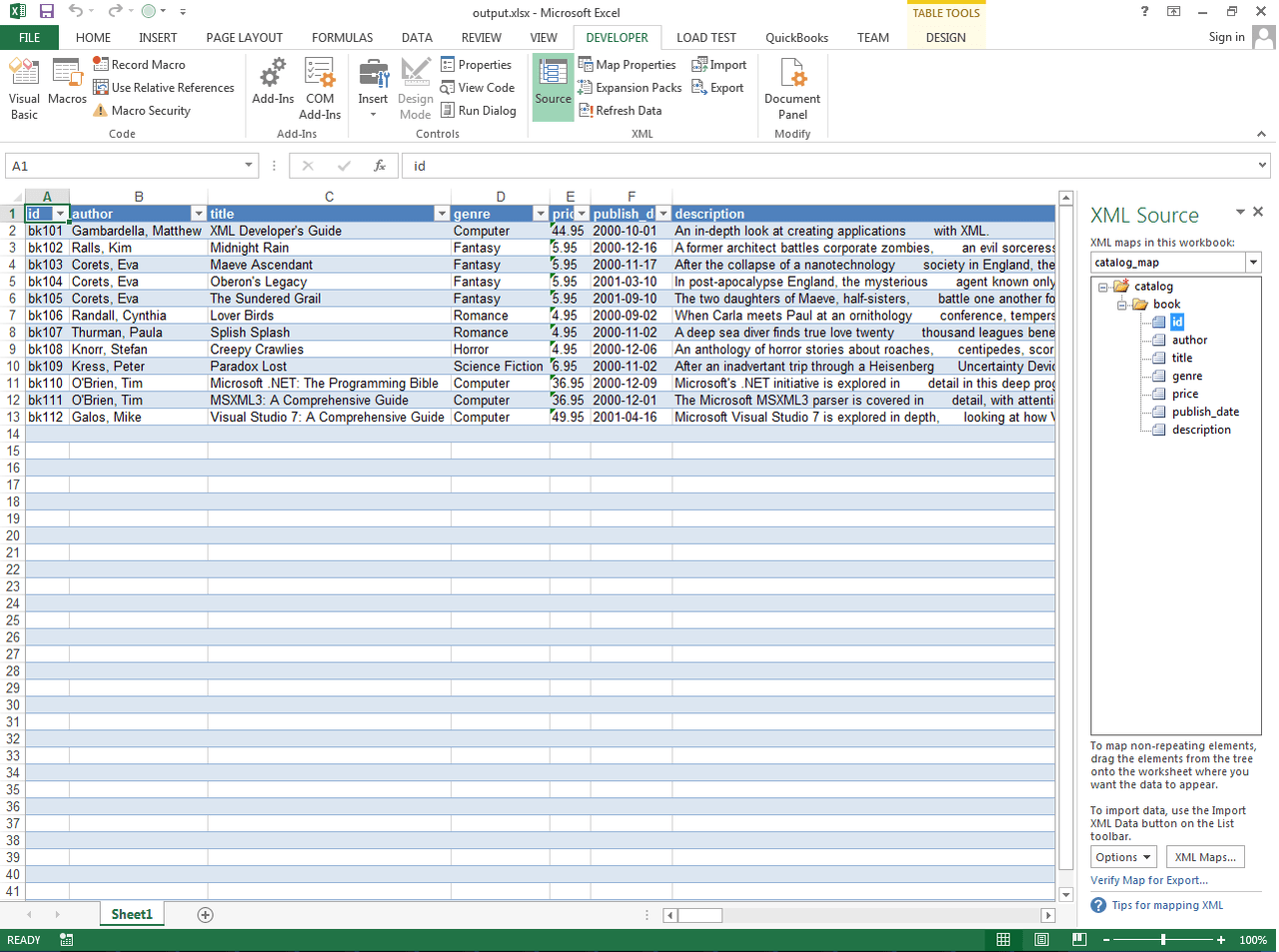Click the Insert Function fx button
Viewport: 1279px width, 952px height.
(x=380, y=166)
